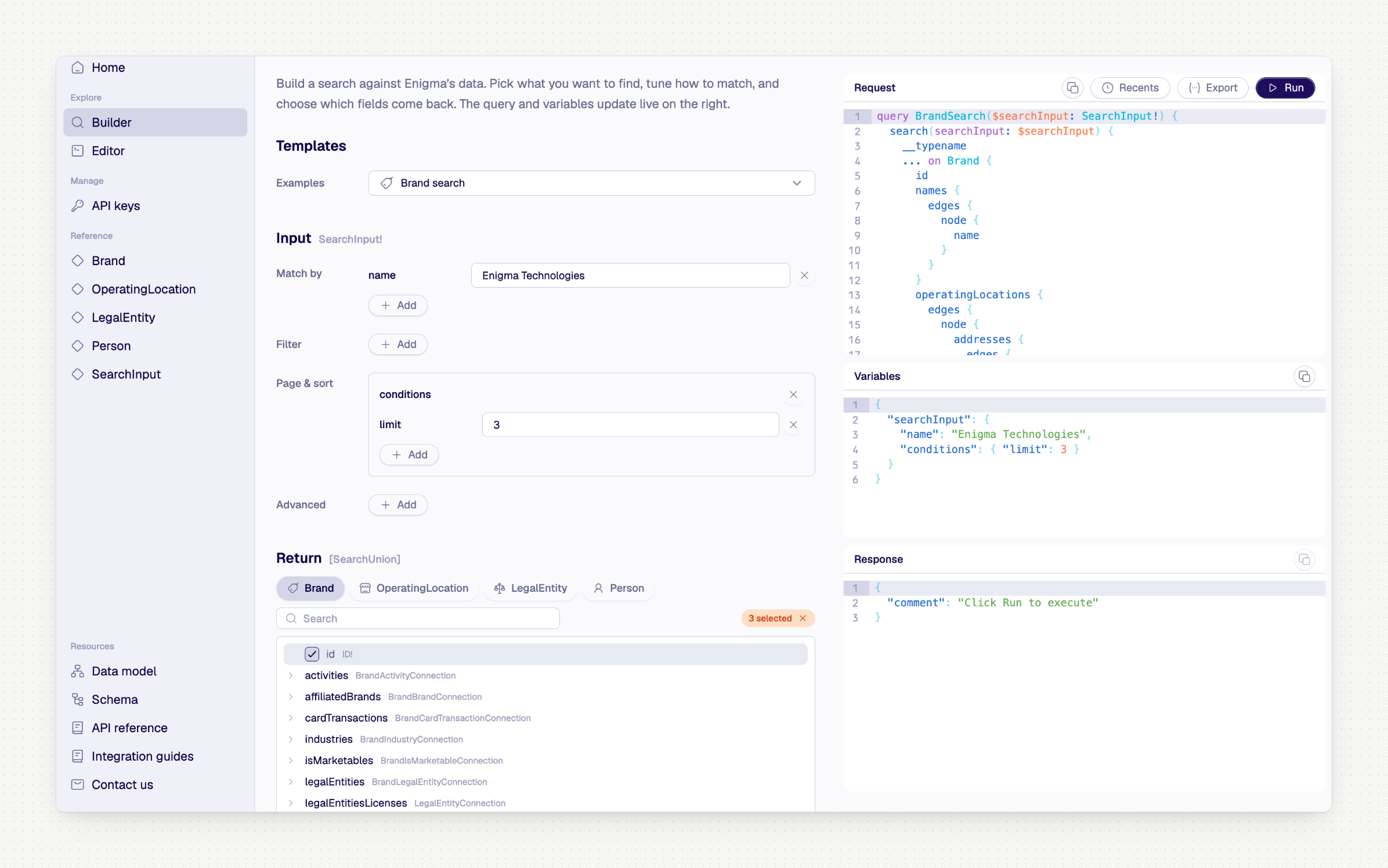Copy the Variables JSON using its copy icon
Screen dimensions: 1388x868
1304,377
